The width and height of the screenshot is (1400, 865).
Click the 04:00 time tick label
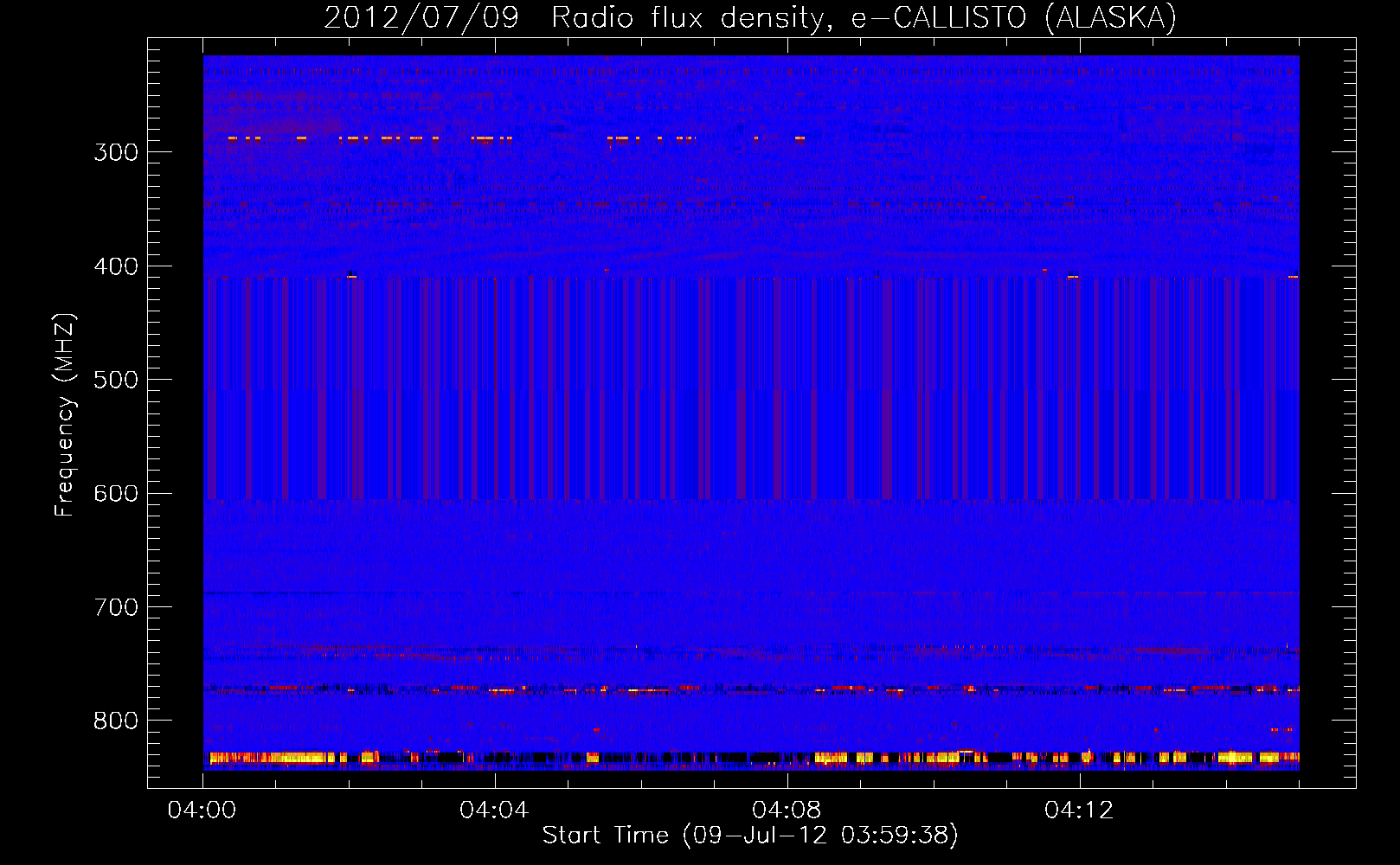202,811
